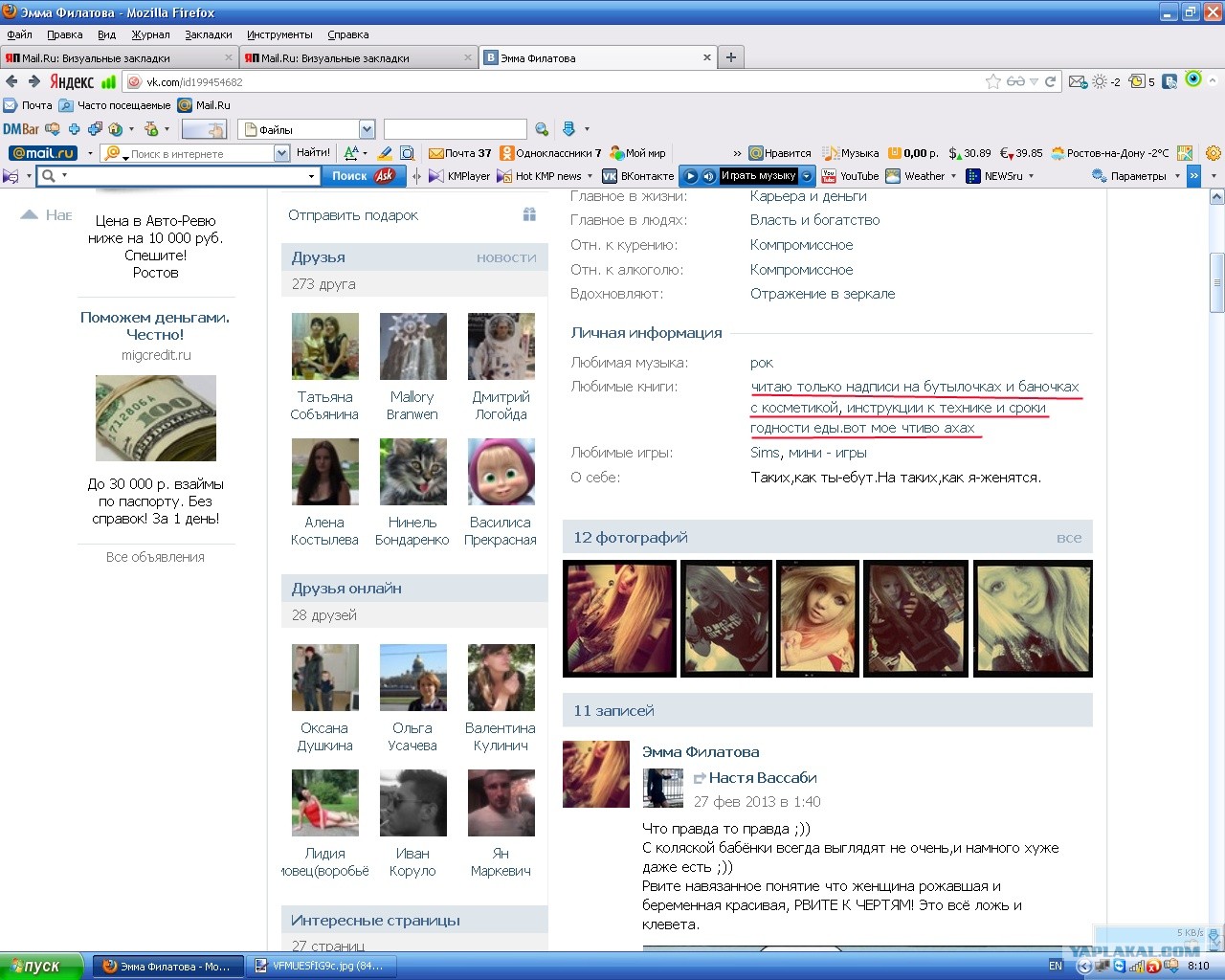
Task: Click the TeamViewer tray icon
Action: pyautogui.click(x=1120, y=967)
